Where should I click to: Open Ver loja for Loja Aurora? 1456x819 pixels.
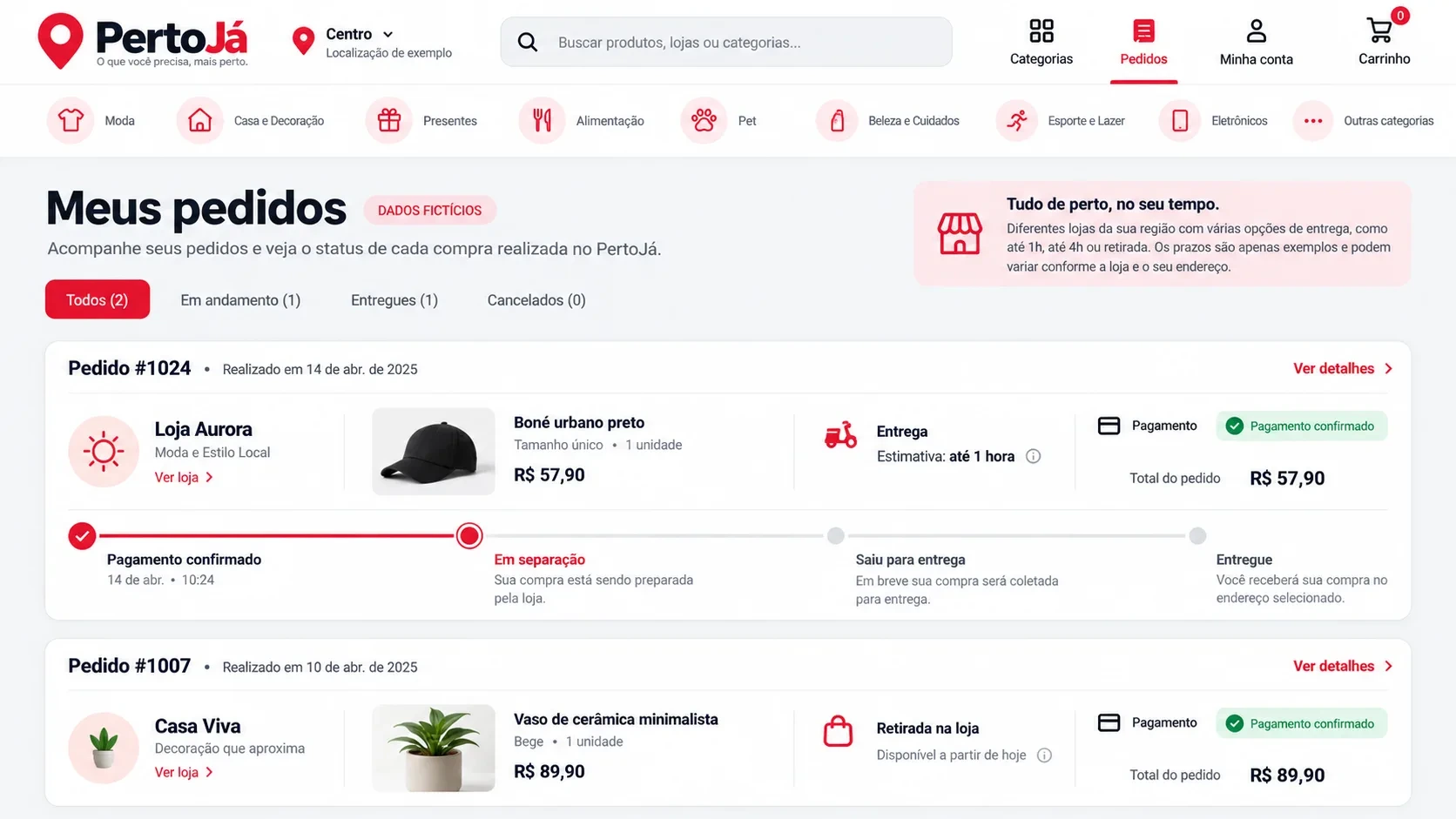point(184,477)
